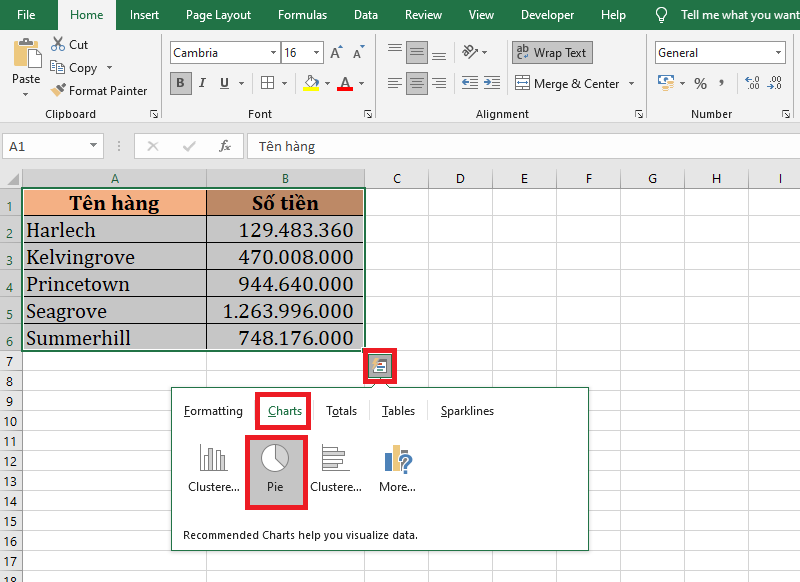
Task: Apply the yellow fill color
Action: click(x=312, y=83)
